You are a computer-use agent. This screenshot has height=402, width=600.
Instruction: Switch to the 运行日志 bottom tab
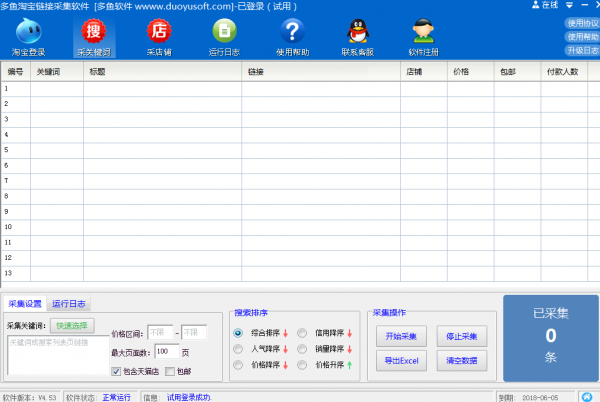(68, 304)
